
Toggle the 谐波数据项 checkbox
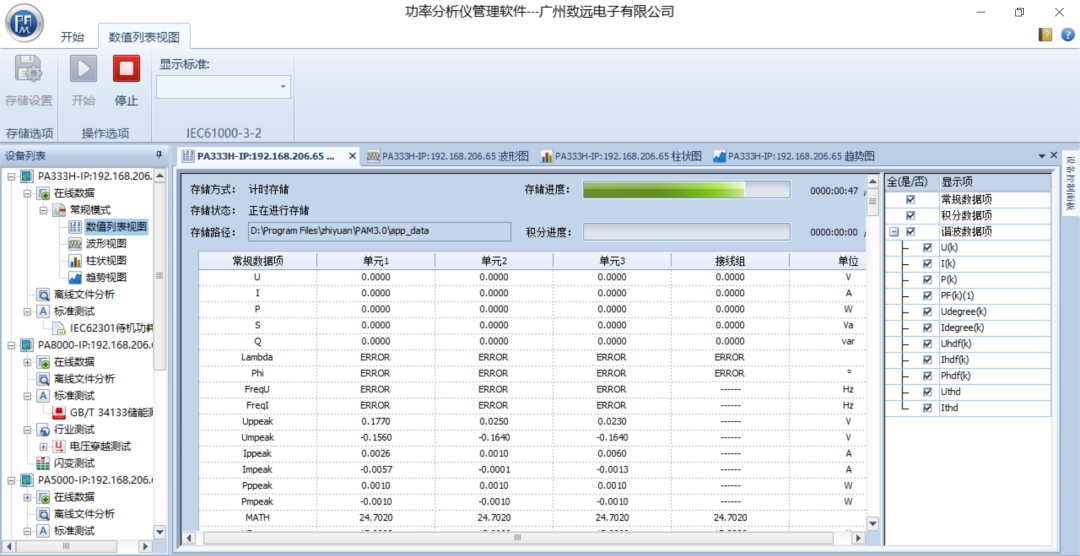pos(911,231)
